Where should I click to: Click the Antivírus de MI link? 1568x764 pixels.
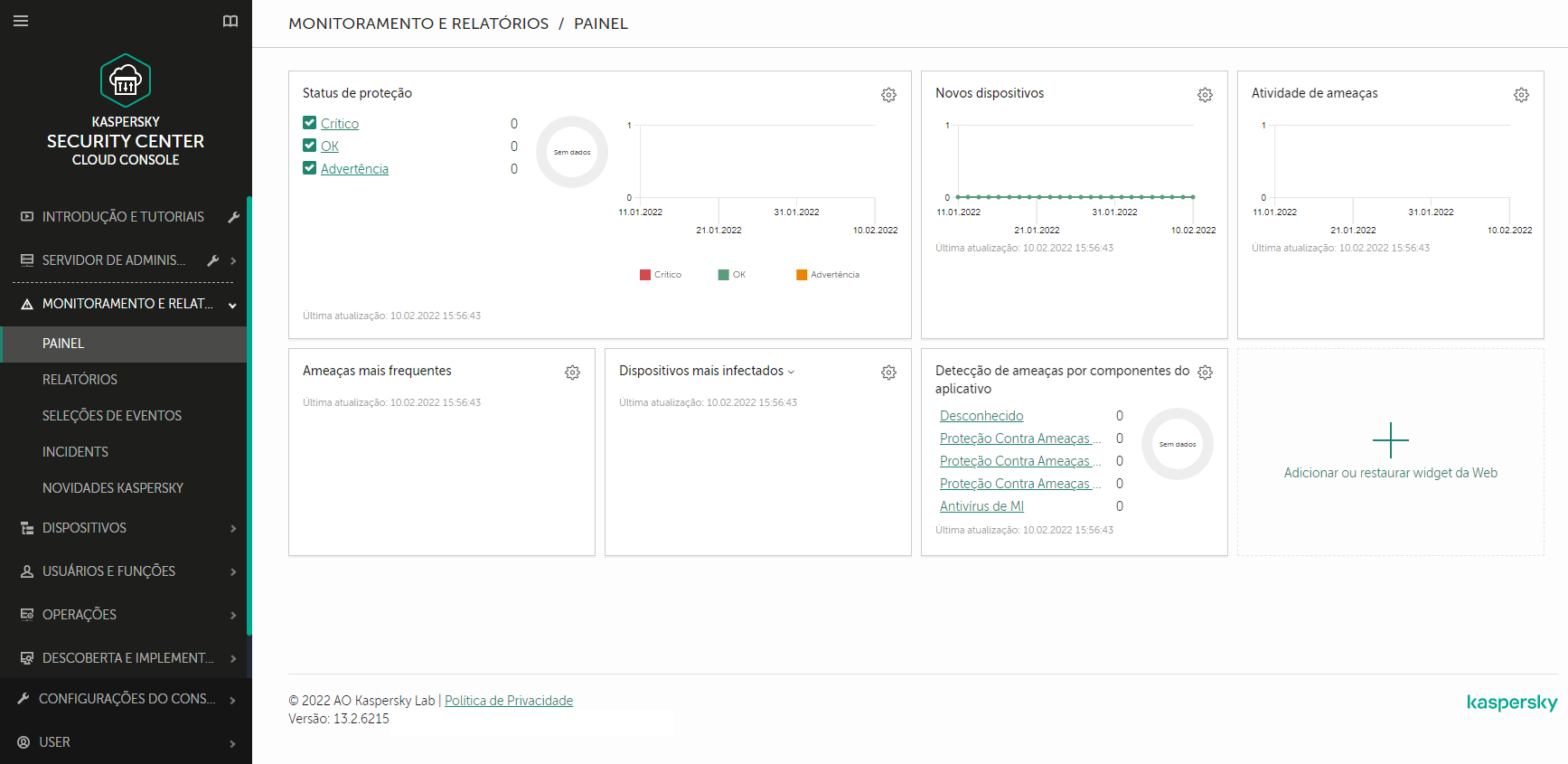pyautogui.click(x=981, y=506)
